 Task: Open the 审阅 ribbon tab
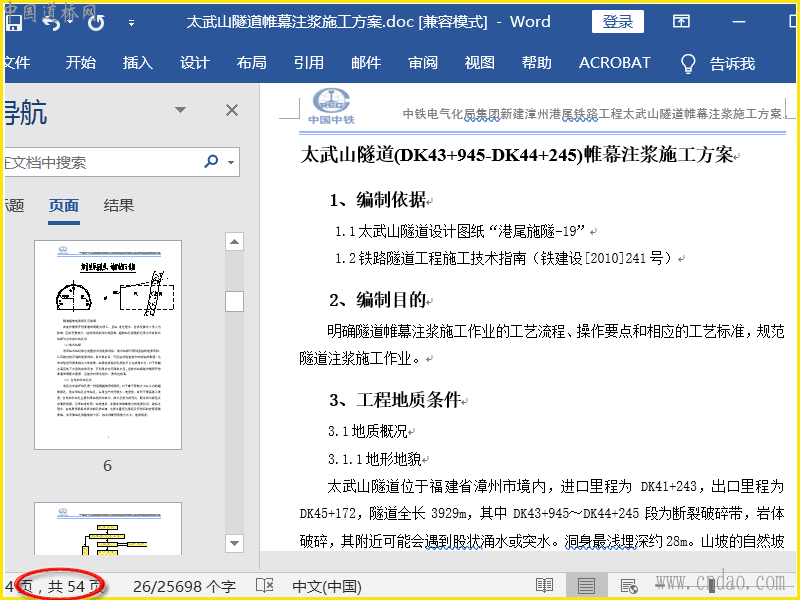[422, 63]
